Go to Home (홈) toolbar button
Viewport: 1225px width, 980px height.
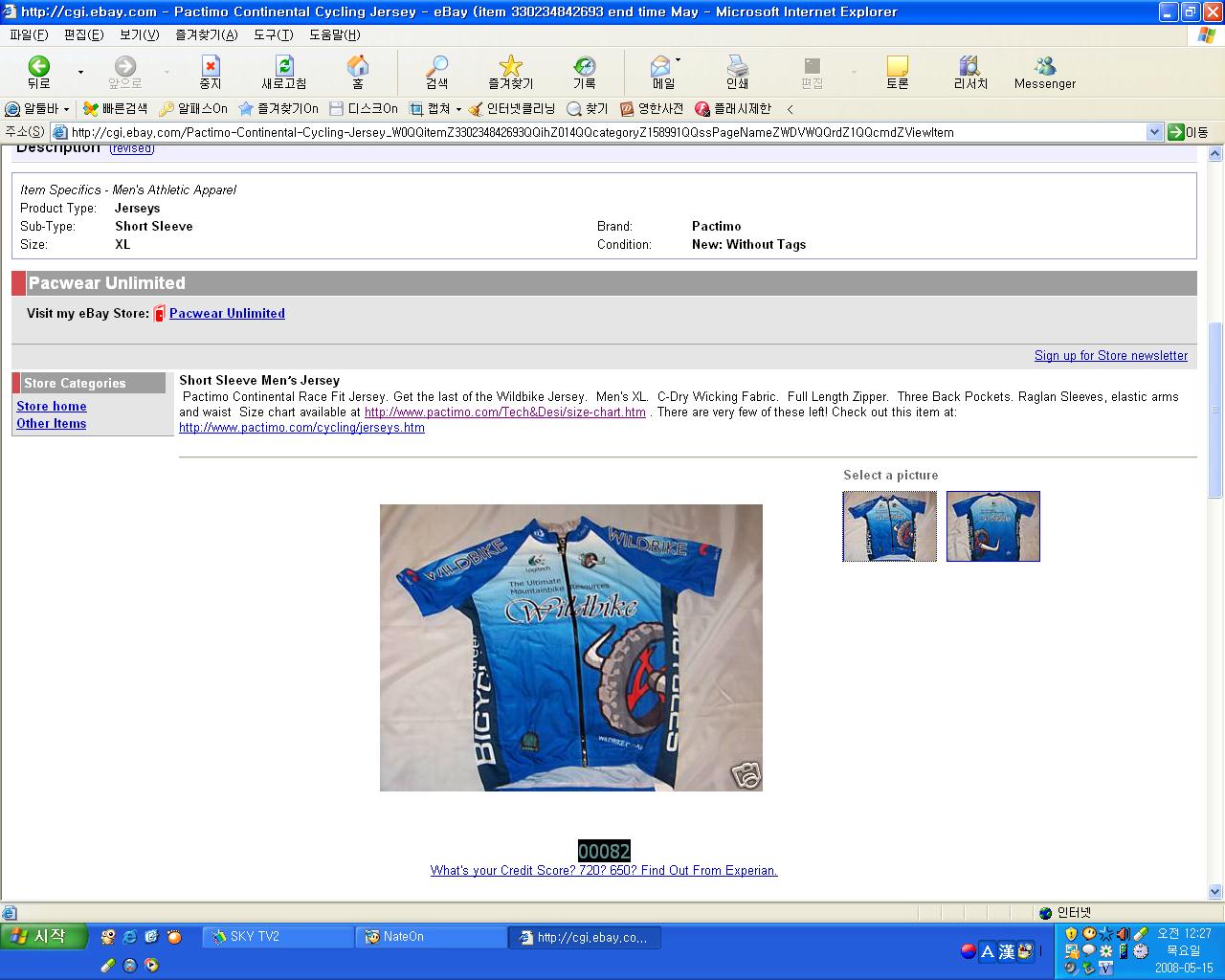[358, 72]
